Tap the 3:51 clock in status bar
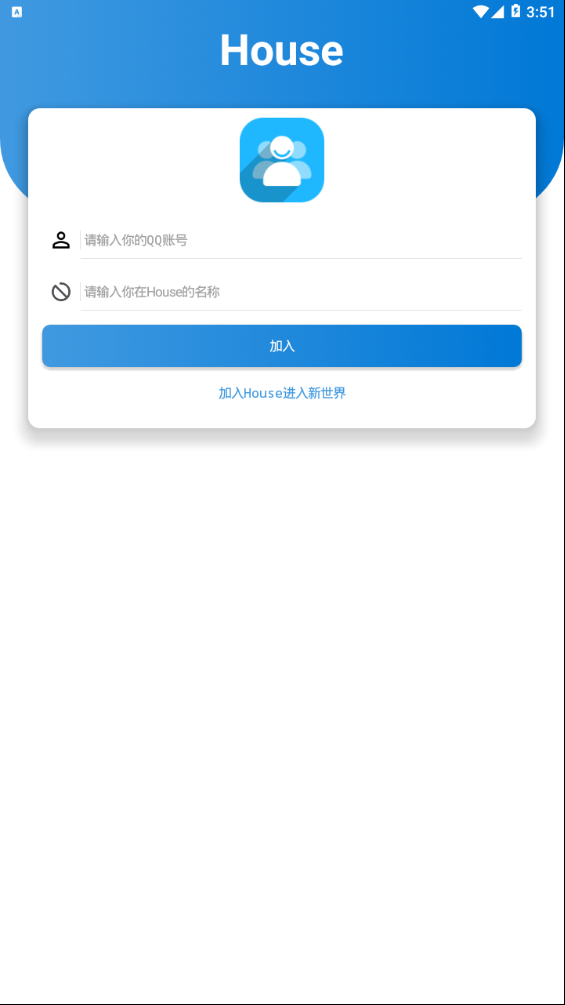 click(540, 12)
